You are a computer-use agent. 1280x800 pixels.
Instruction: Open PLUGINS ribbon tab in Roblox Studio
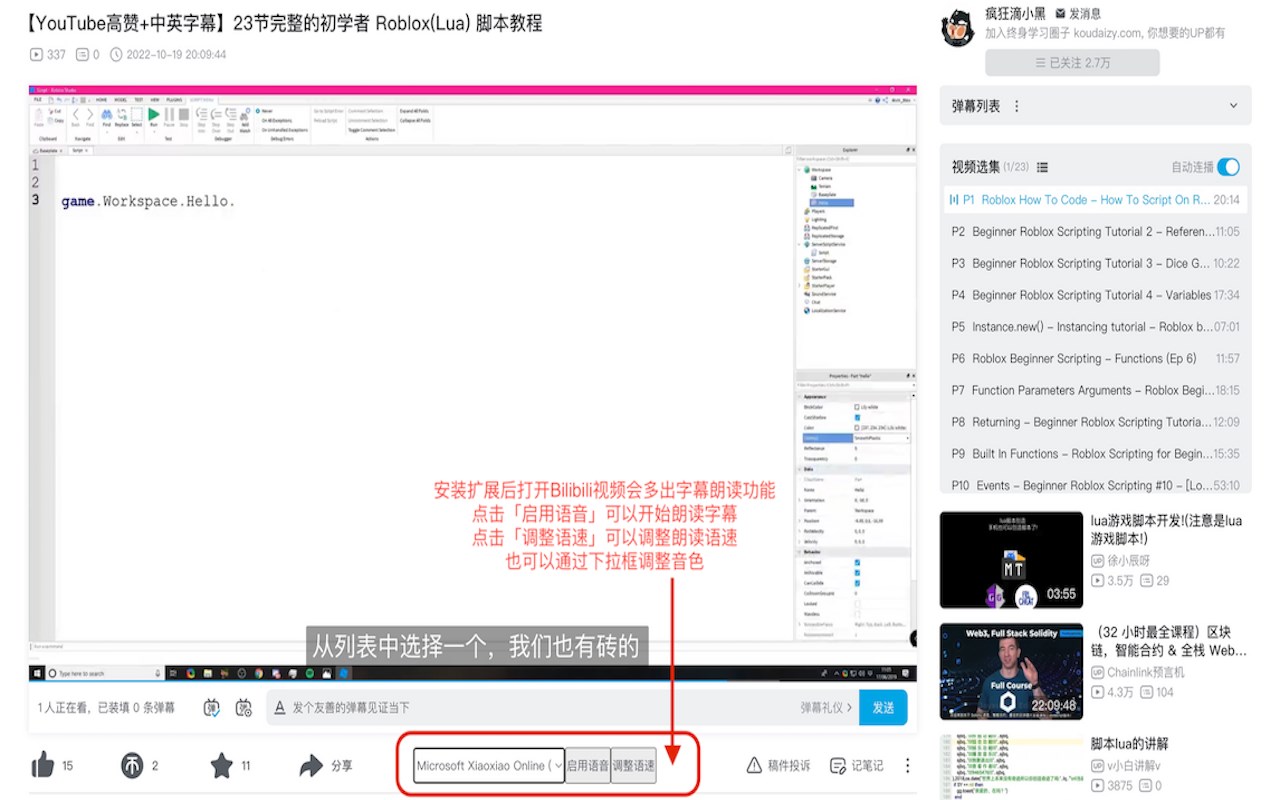coord(174,100)
